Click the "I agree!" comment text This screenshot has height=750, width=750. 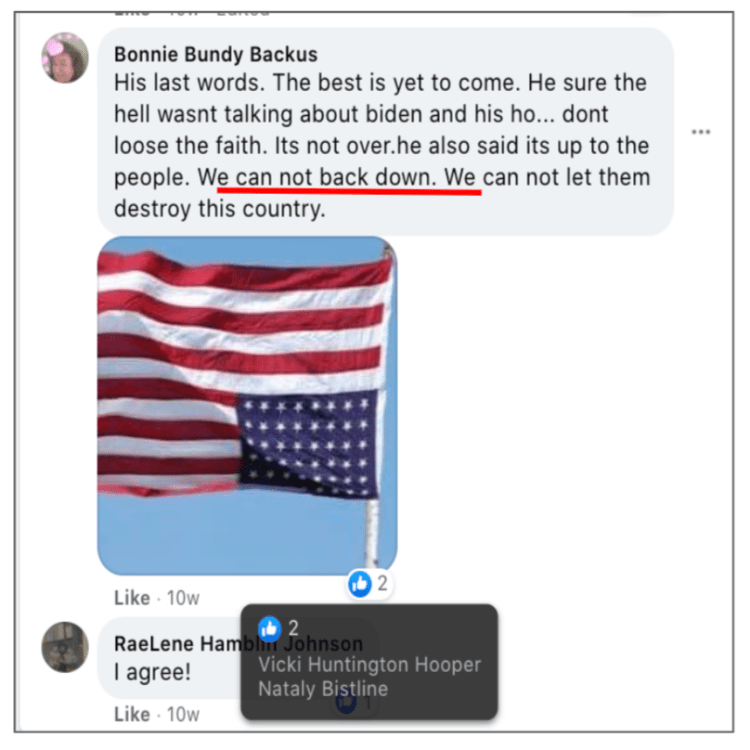tap(153, 672)
